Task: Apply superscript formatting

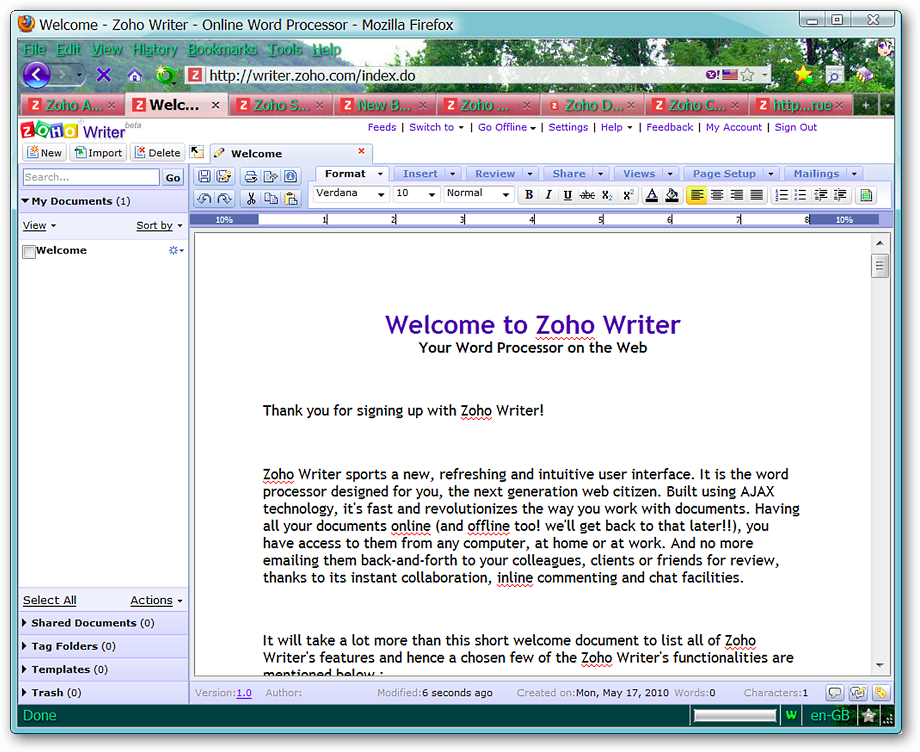Action: tap(628, 195)
